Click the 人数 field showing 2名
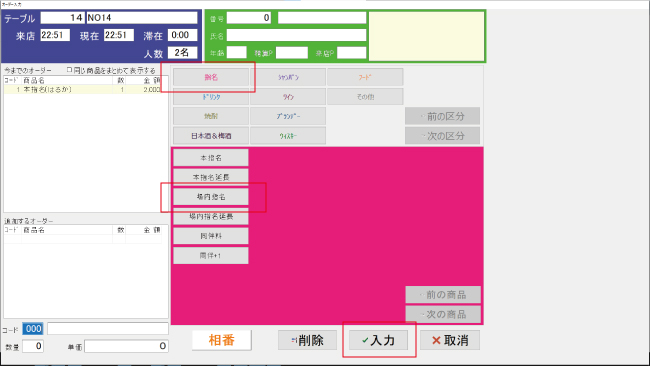Viewport: 650px width, 366px height. (x=182, y=53)
